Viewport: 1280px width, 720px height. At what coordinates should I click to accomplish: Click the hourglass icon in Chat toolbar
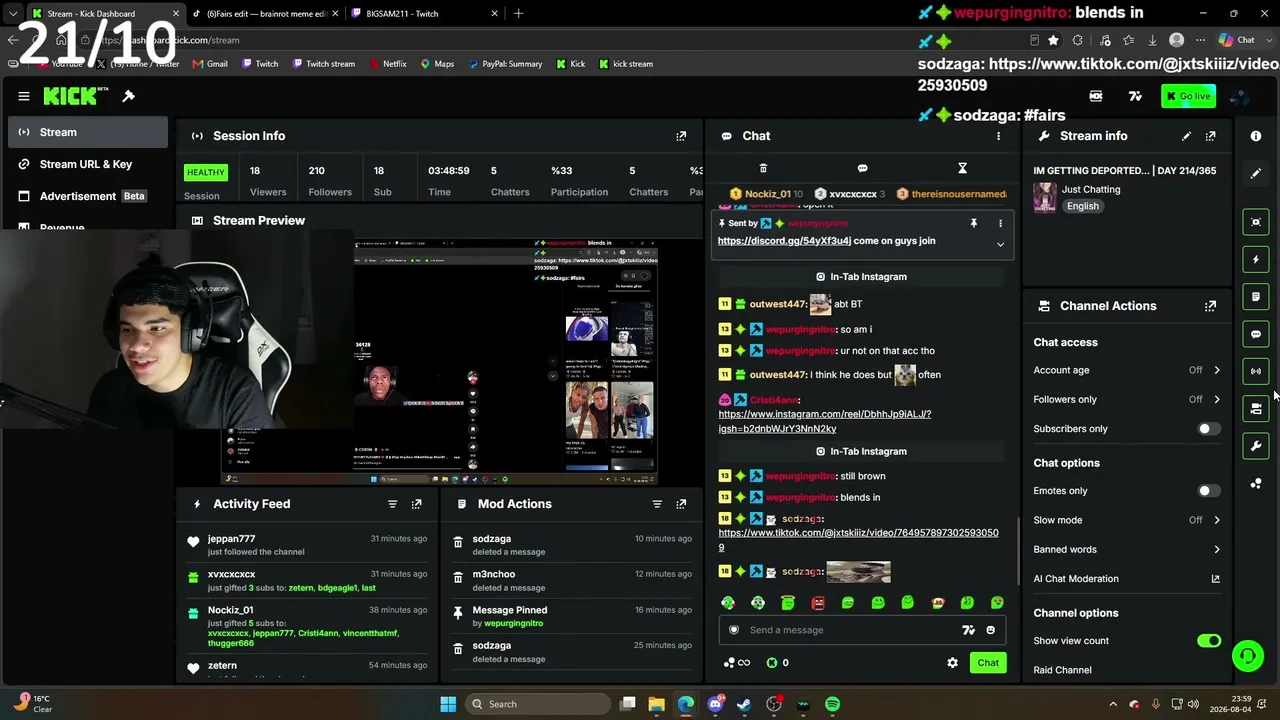pyautogui.click(x=962, y=168)
